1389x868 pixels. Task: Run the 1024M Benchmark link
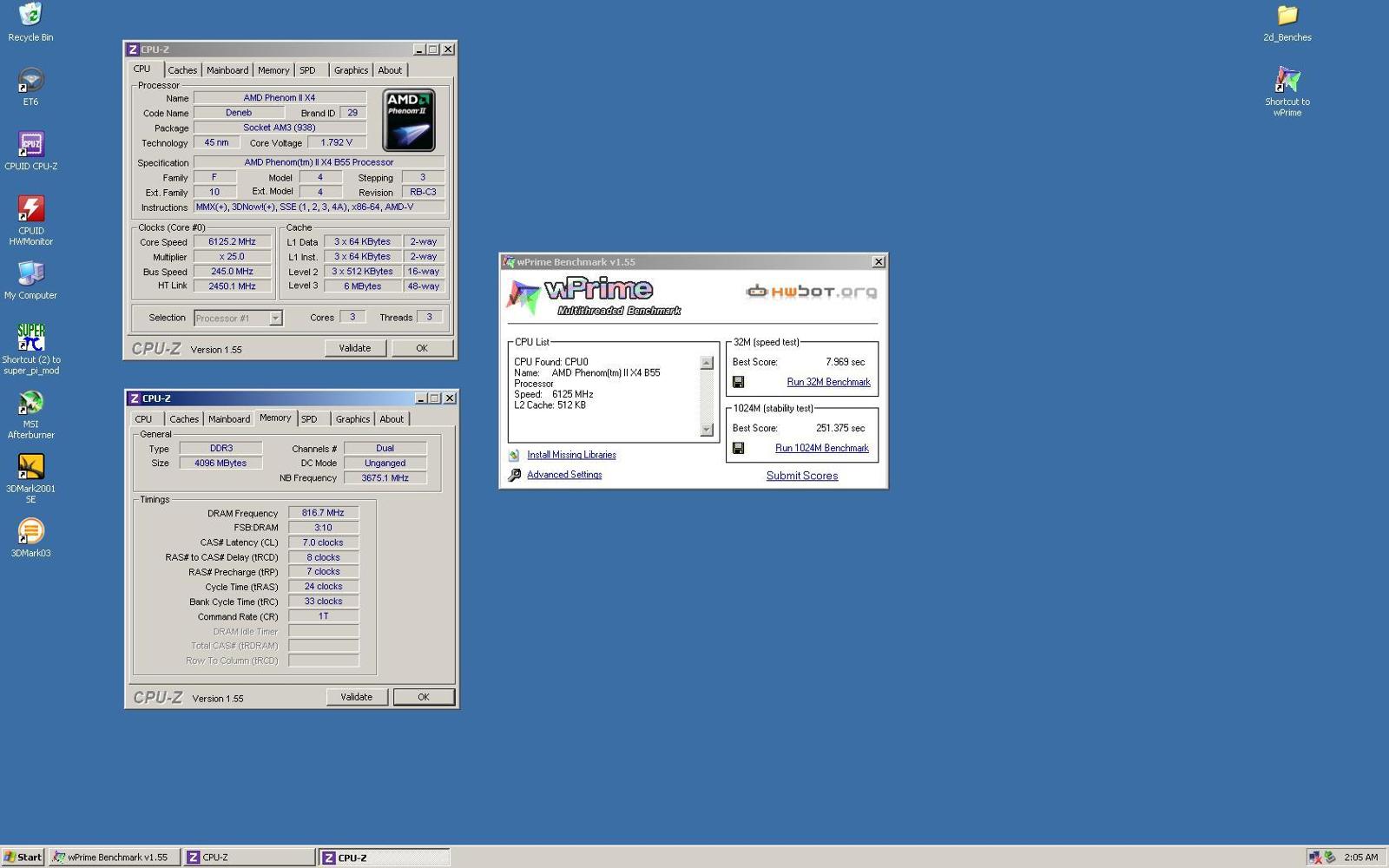(822, 448)
